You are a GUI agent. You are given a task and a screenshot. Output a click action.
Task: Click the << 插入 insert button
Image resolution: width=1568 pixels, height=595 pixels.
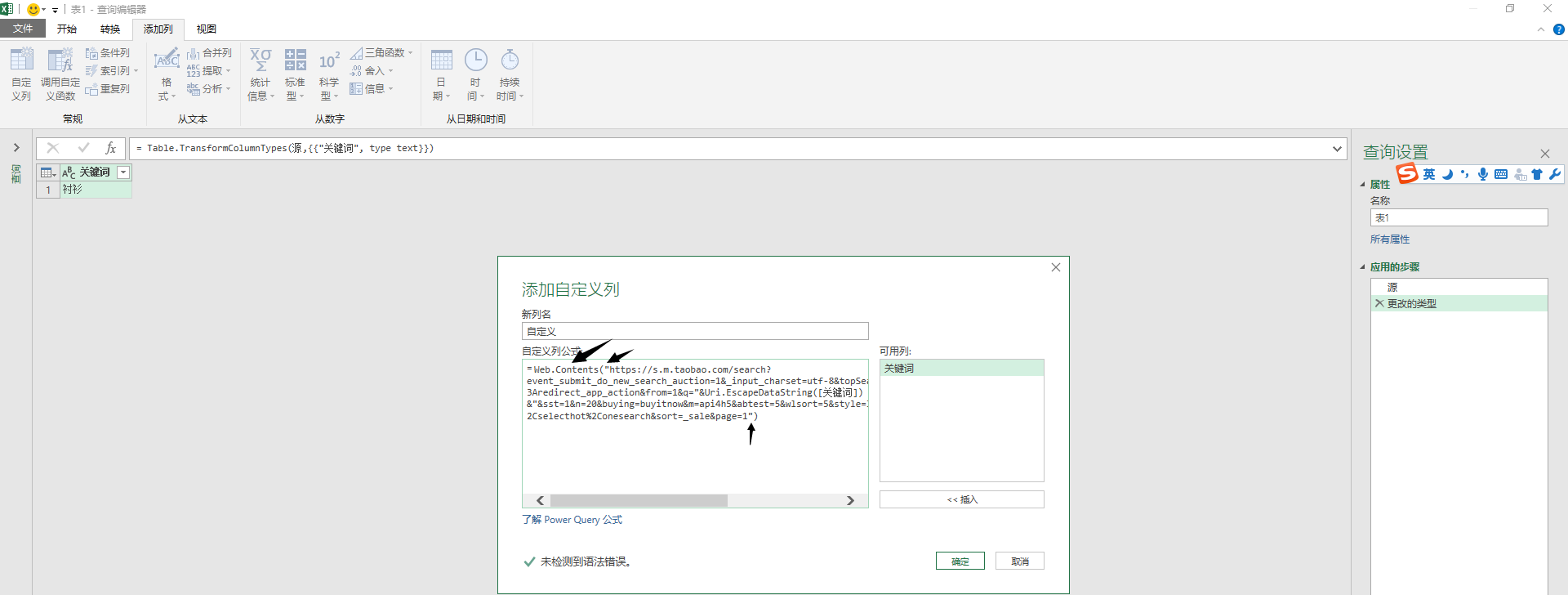(x=962, y=499)
